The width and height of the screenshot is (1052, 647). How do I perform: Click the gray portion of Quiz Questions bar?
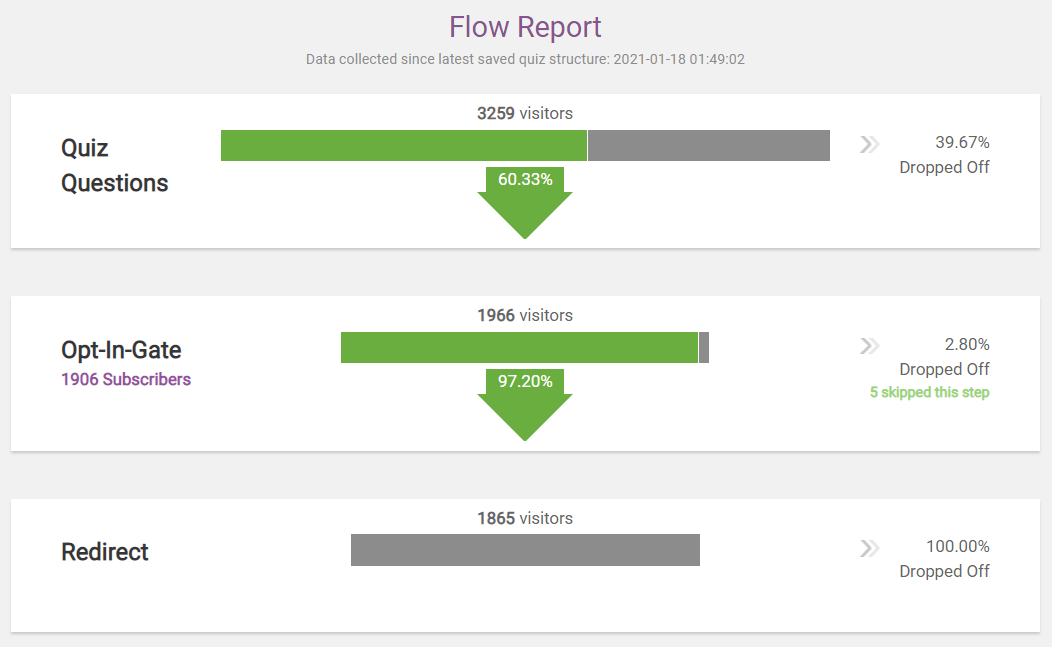pos(708,145)
